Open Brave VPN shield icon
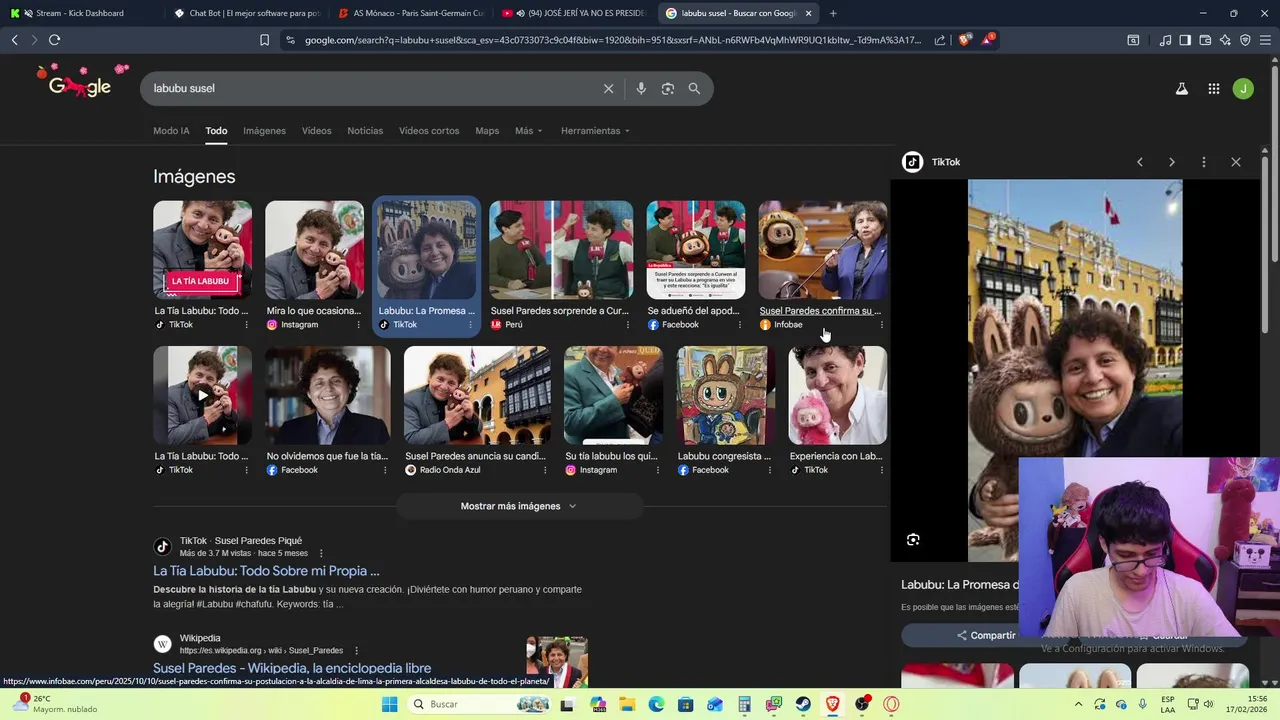Viewport: 1280px width, 720px height. click(x=1245, y=40)
